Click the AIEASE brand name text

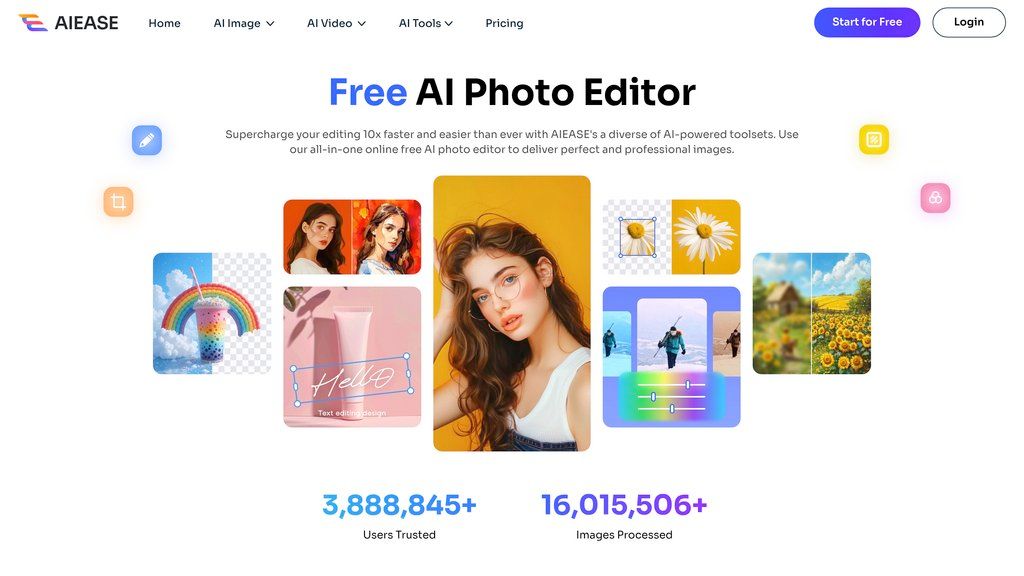pos(86,24)
